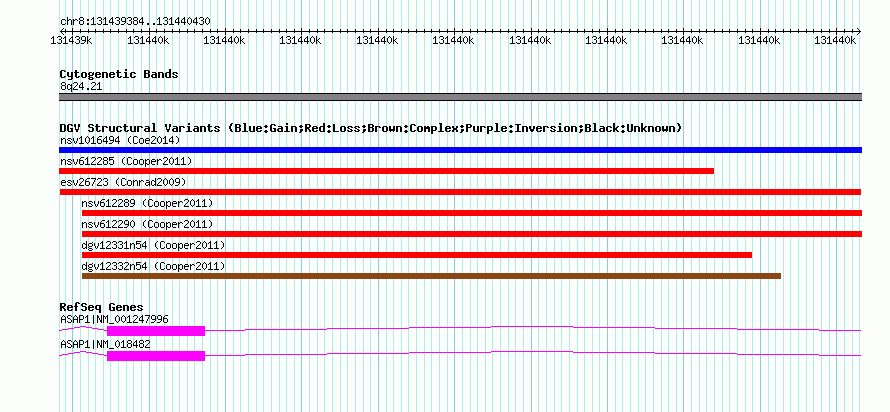Click the ASAP1|NM_001247996 magenta exon block
The height and width of the screenshot is (412, 890).
click(156, 331)
